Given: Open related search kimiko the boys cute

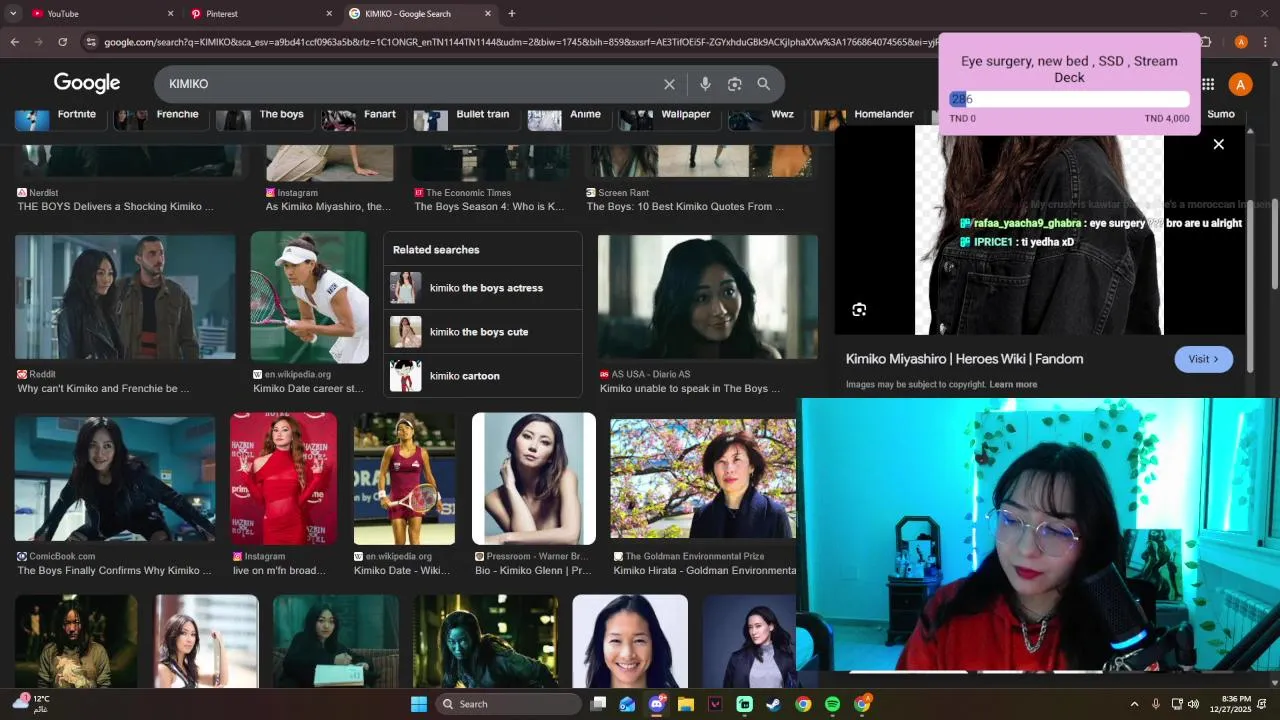Looking at the screenshot, I should point(483,332).
